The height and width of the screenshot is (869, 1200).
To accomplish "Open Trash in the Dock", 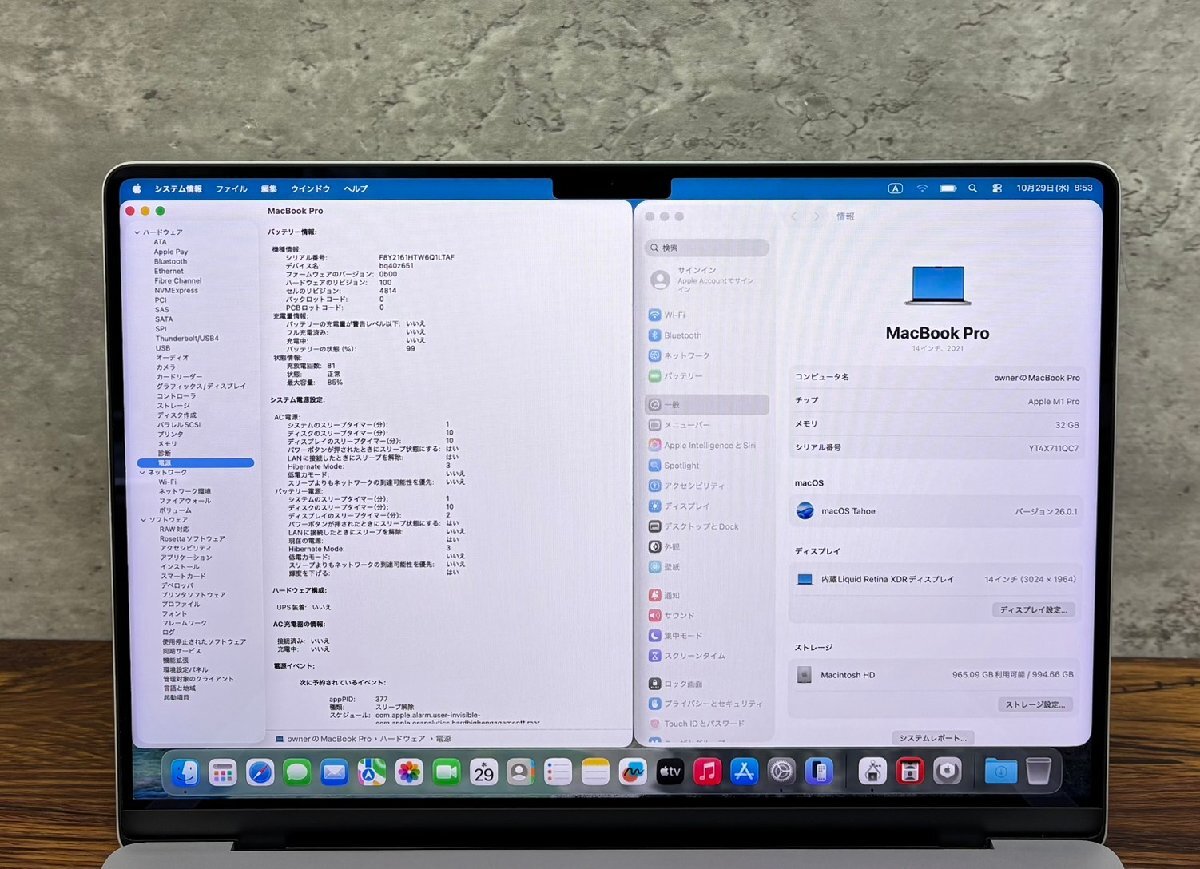I will [x=1038, y=771].
